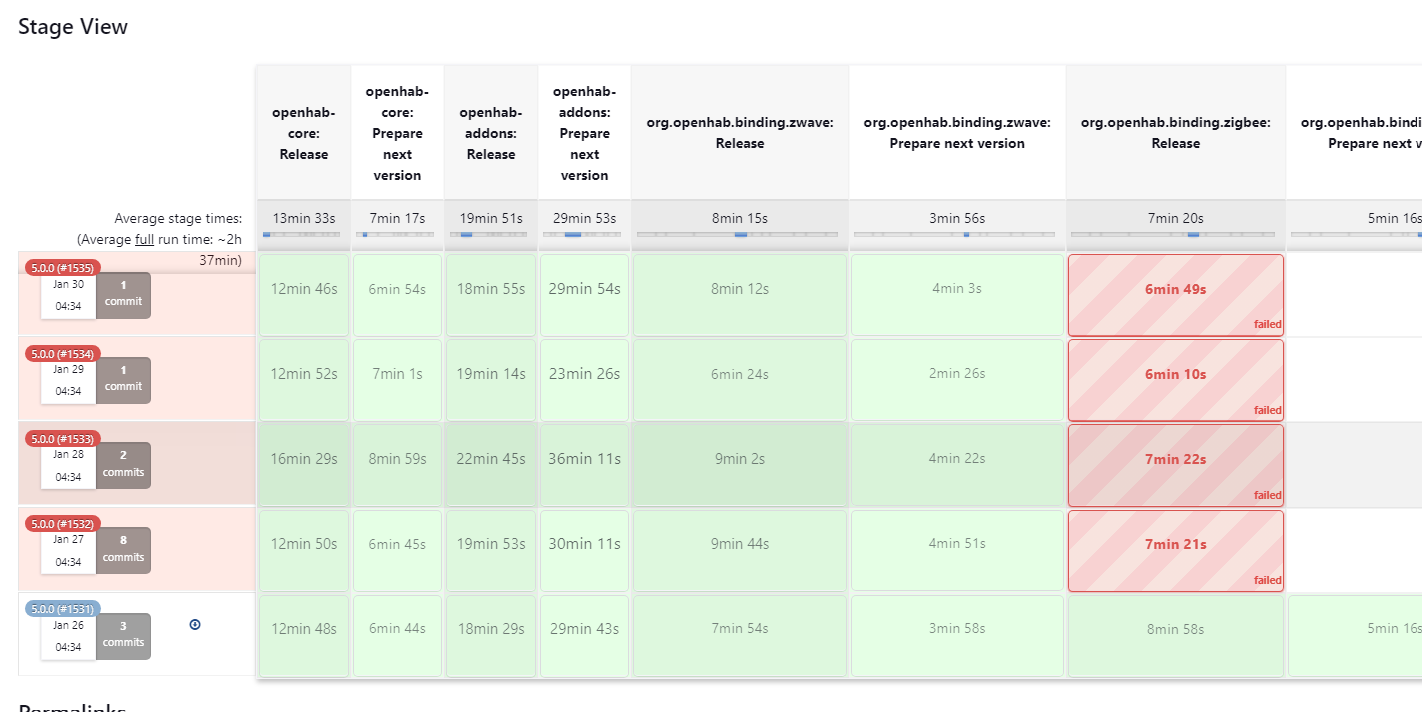Viewport: 1422px width, 712px height.
Task: Click org.openhab.binding.zwave: Release column header
Action: 740,133
